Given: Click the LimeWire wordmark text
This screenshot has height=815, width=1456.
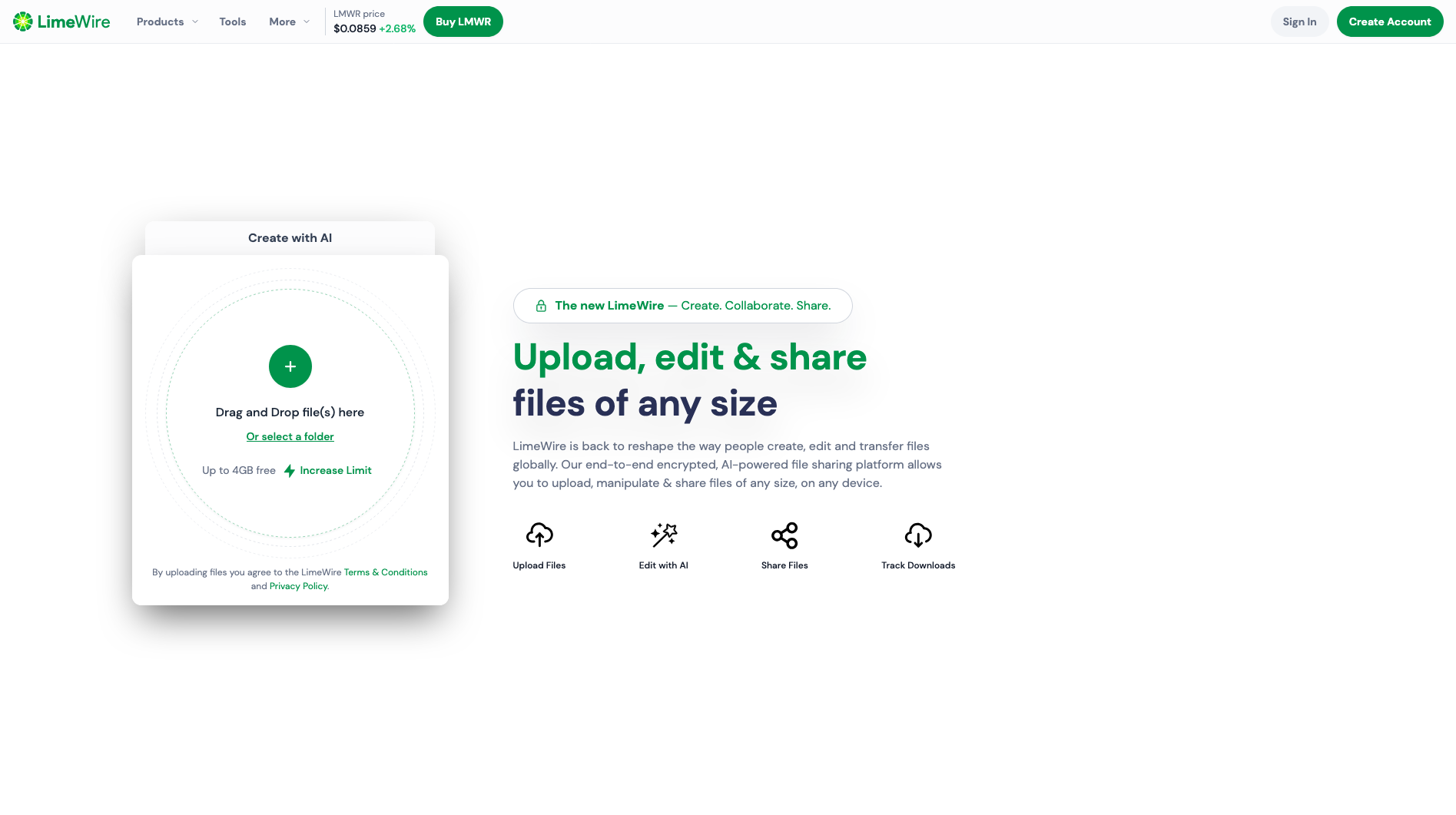Looking at the screenshot, I should coord(74,22).
